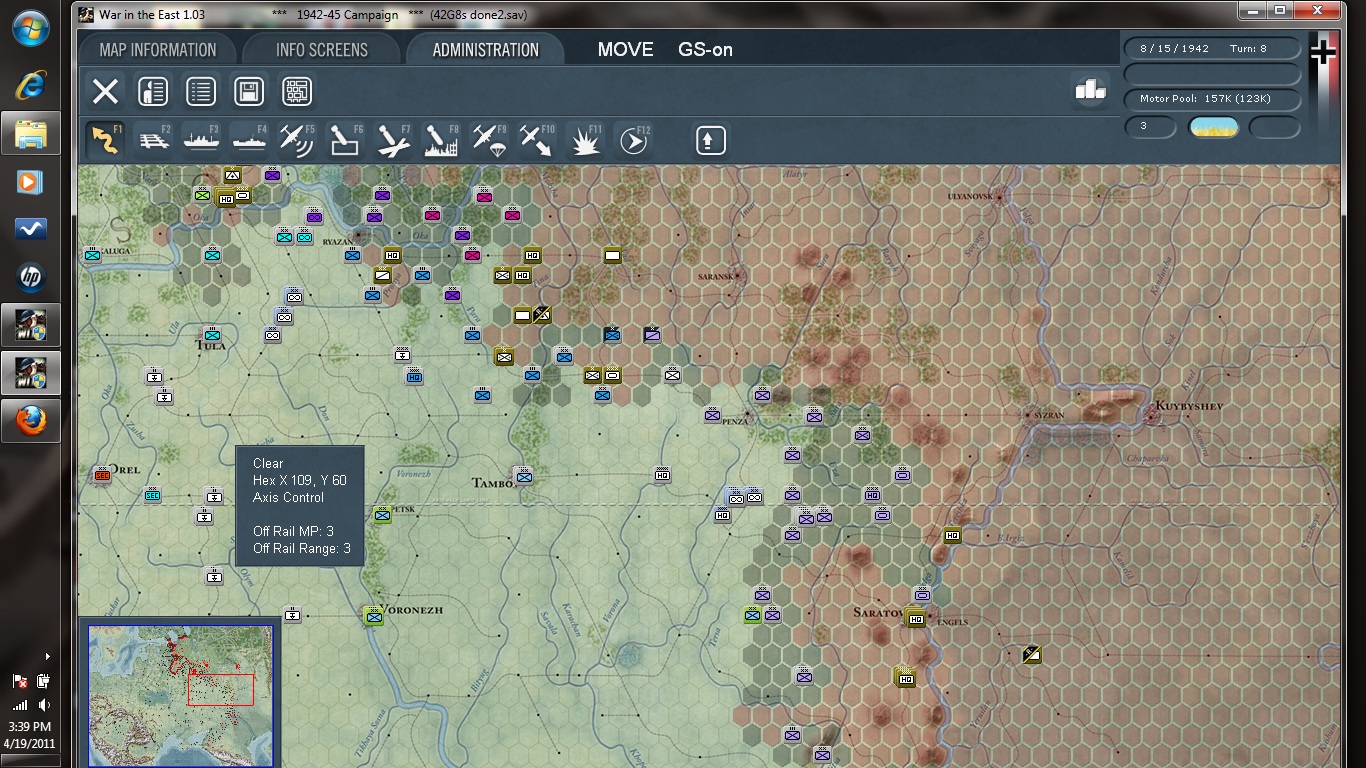Open the bar chart icon near date panel
This screenshot has height=768, width=1366.
(1090, 89)
